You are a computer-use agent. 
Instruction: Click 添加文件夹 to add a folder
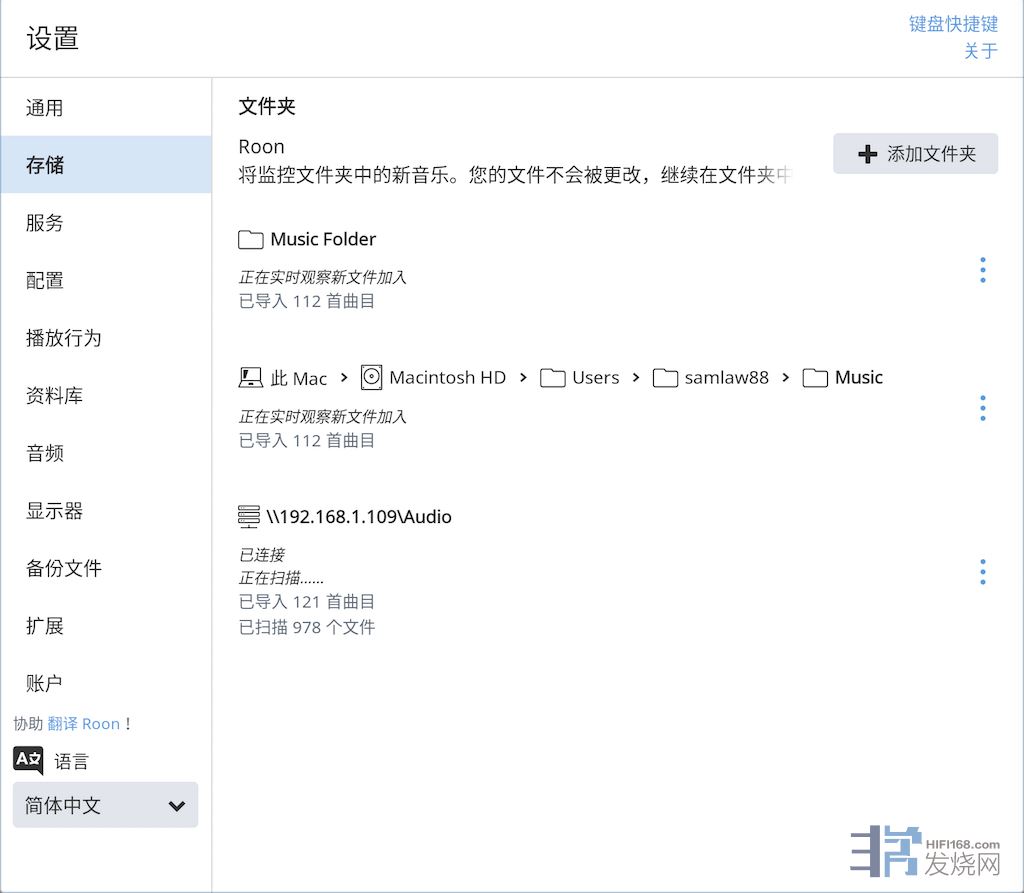pyautogui.click(x=915, y=154)
